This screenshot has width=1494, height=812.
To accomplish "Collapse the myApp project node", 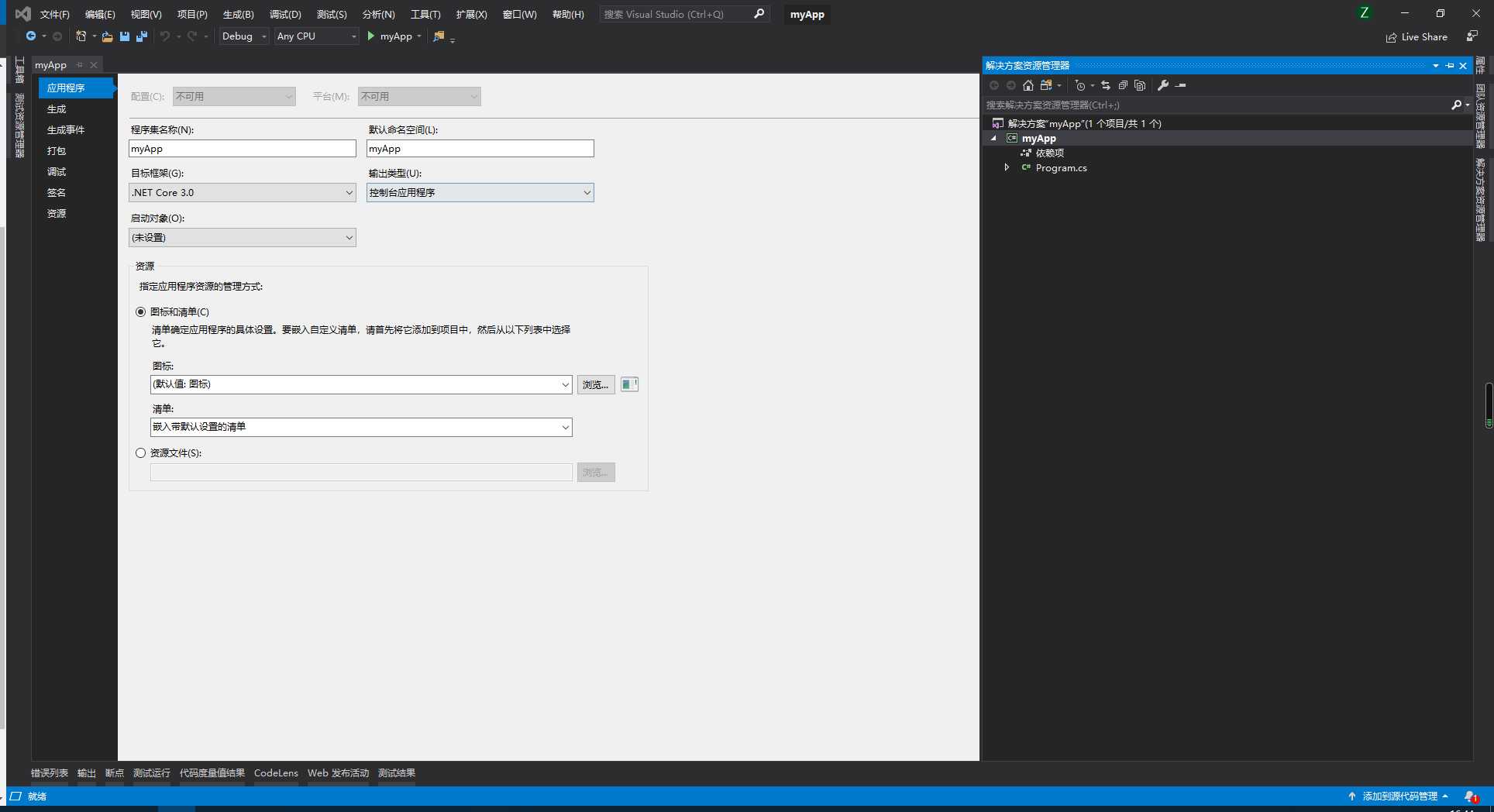I will coord(994,138).
